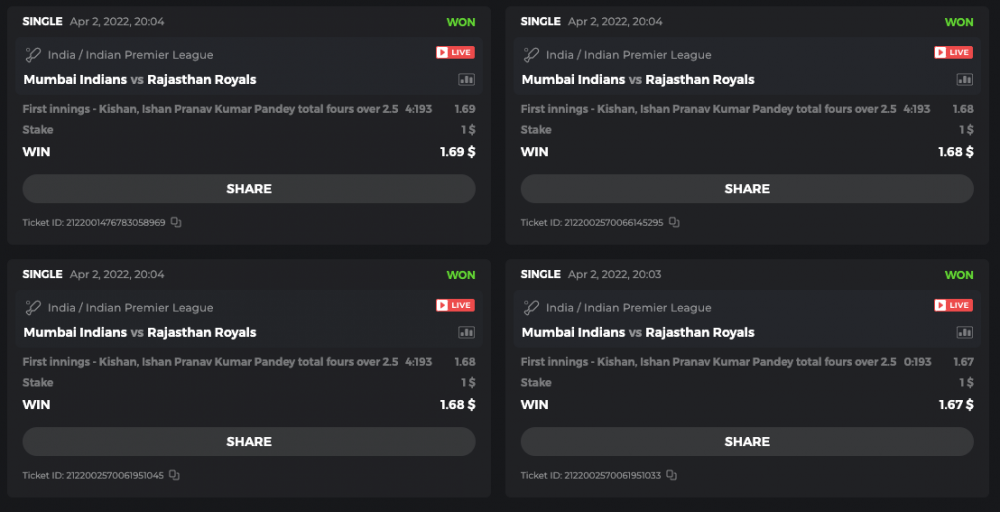Open statistics chart icon on 1.67 odds ticket

coord(964,333)
